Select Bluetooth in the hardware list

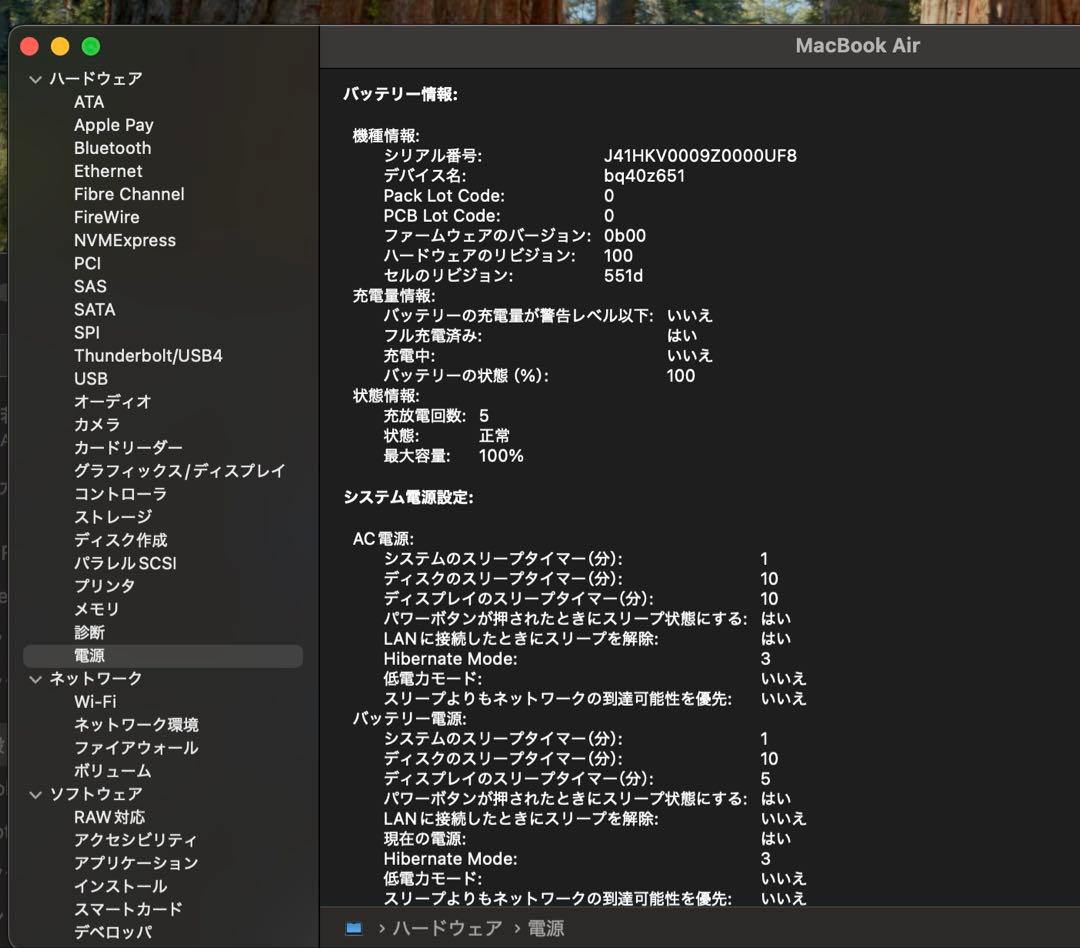tap(112, 147)
